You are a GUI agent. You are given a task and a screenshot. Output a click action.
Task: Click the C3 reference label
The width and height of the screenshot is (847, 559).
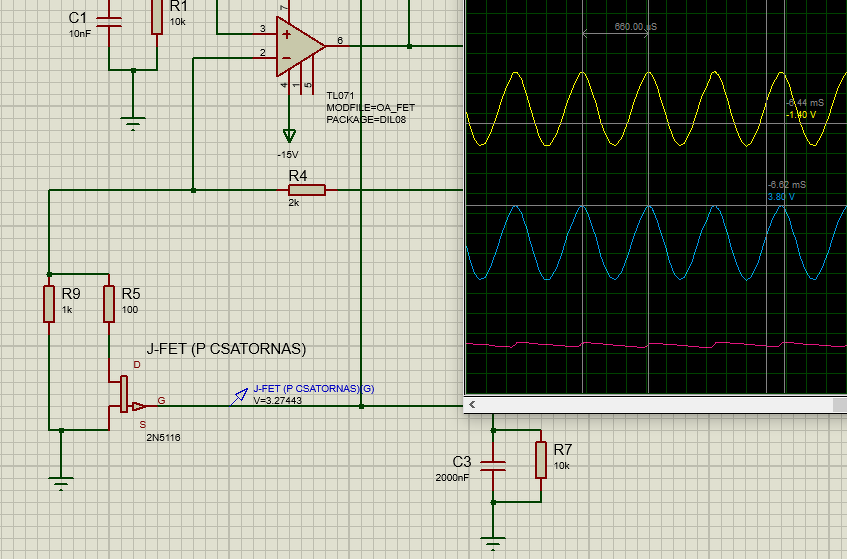pyautogui.click(x=462, y=462)
